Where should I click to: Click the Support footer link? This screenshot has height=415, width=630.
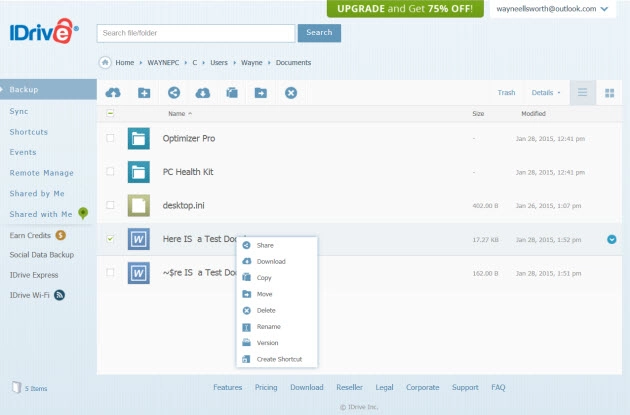(465, 387)
